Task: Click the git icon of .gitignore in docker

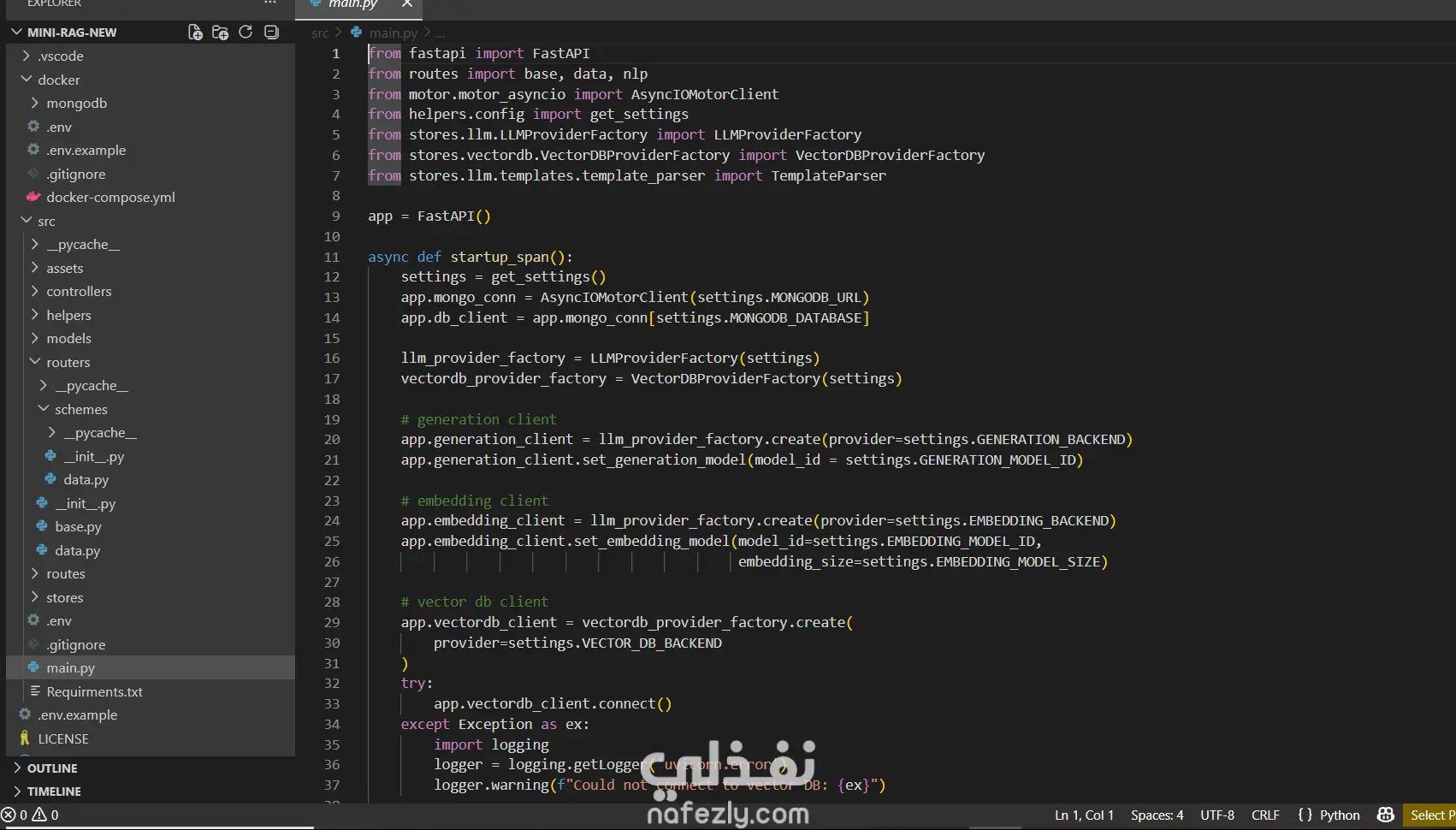Action: [x=33, y=174]
